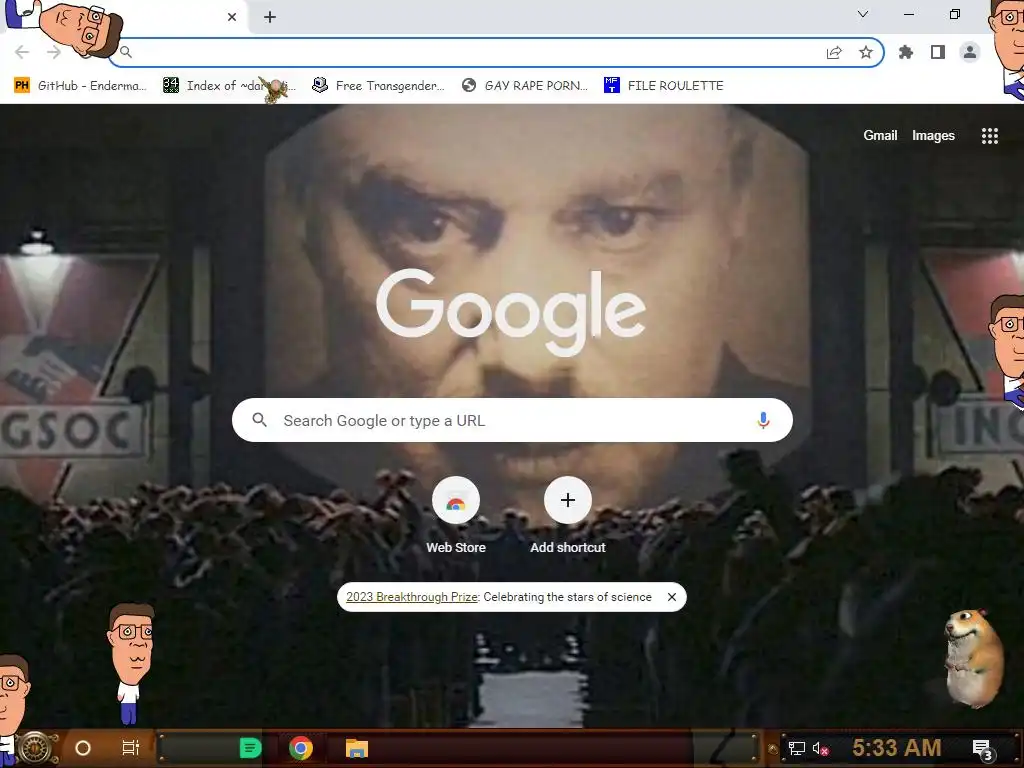Open Task View on the taskbar
The image size is (1024, 768).
[x=131, y=748]
